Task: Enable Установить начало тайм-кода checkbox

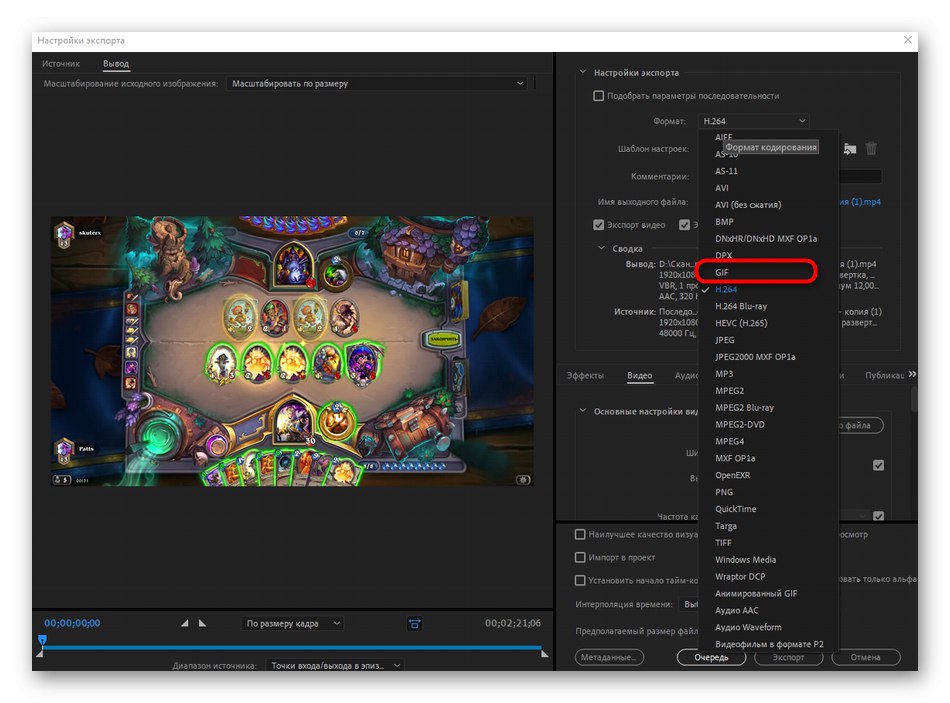Action: (580, 581)
